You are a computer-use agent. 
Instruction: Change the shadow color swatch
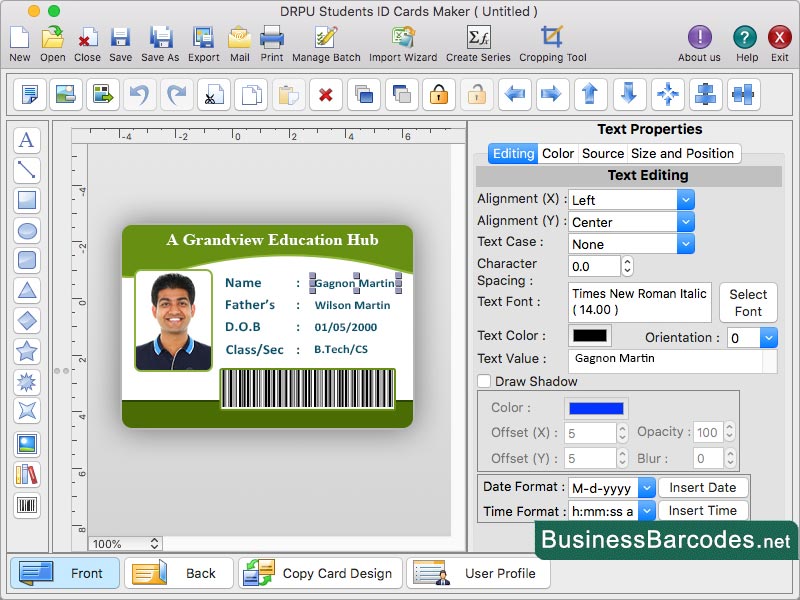pyautogui.click(x=596, y=407)
